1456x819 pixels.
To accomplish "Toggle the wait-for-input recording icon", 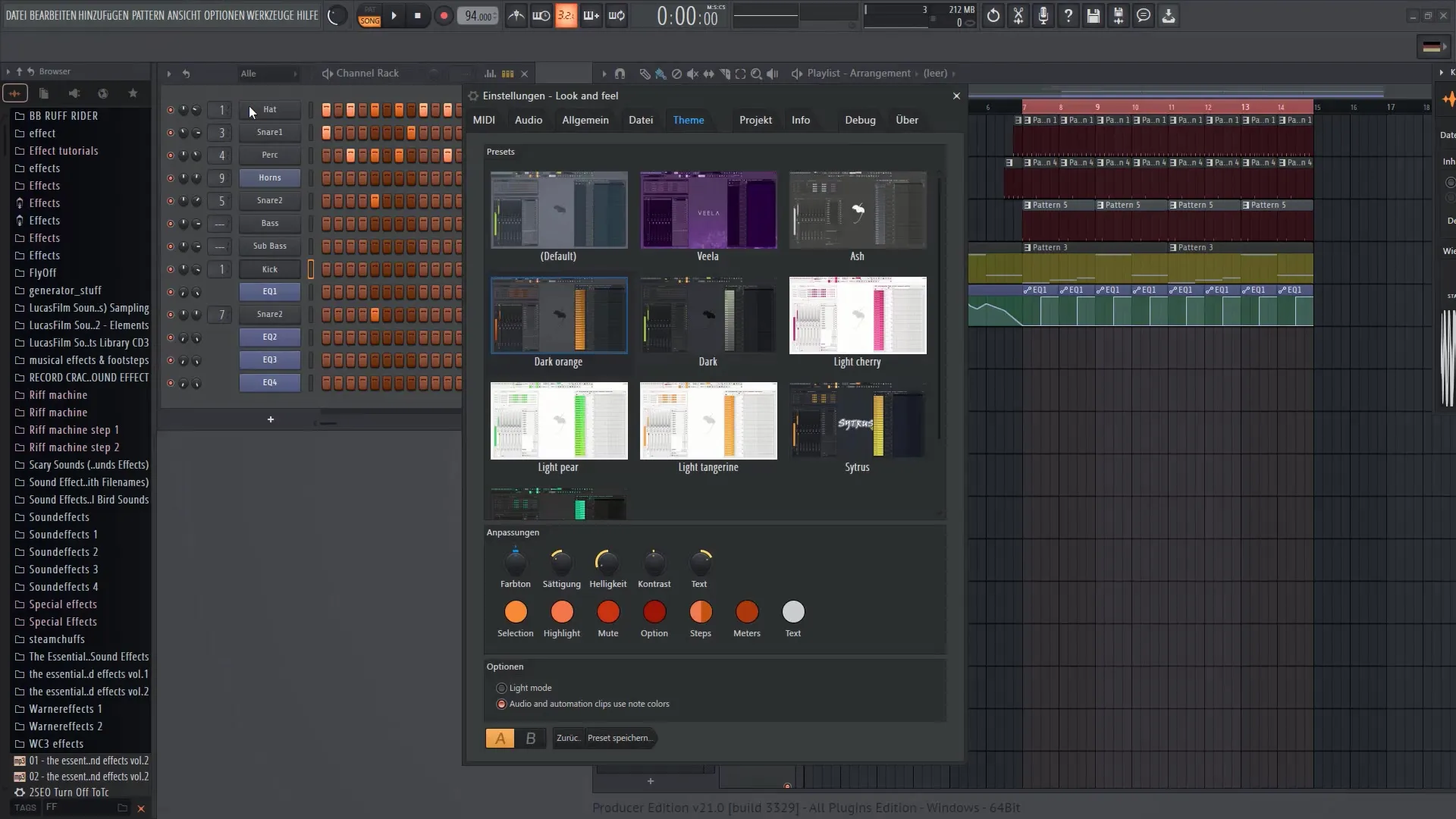I will click(x=541, y=15).
